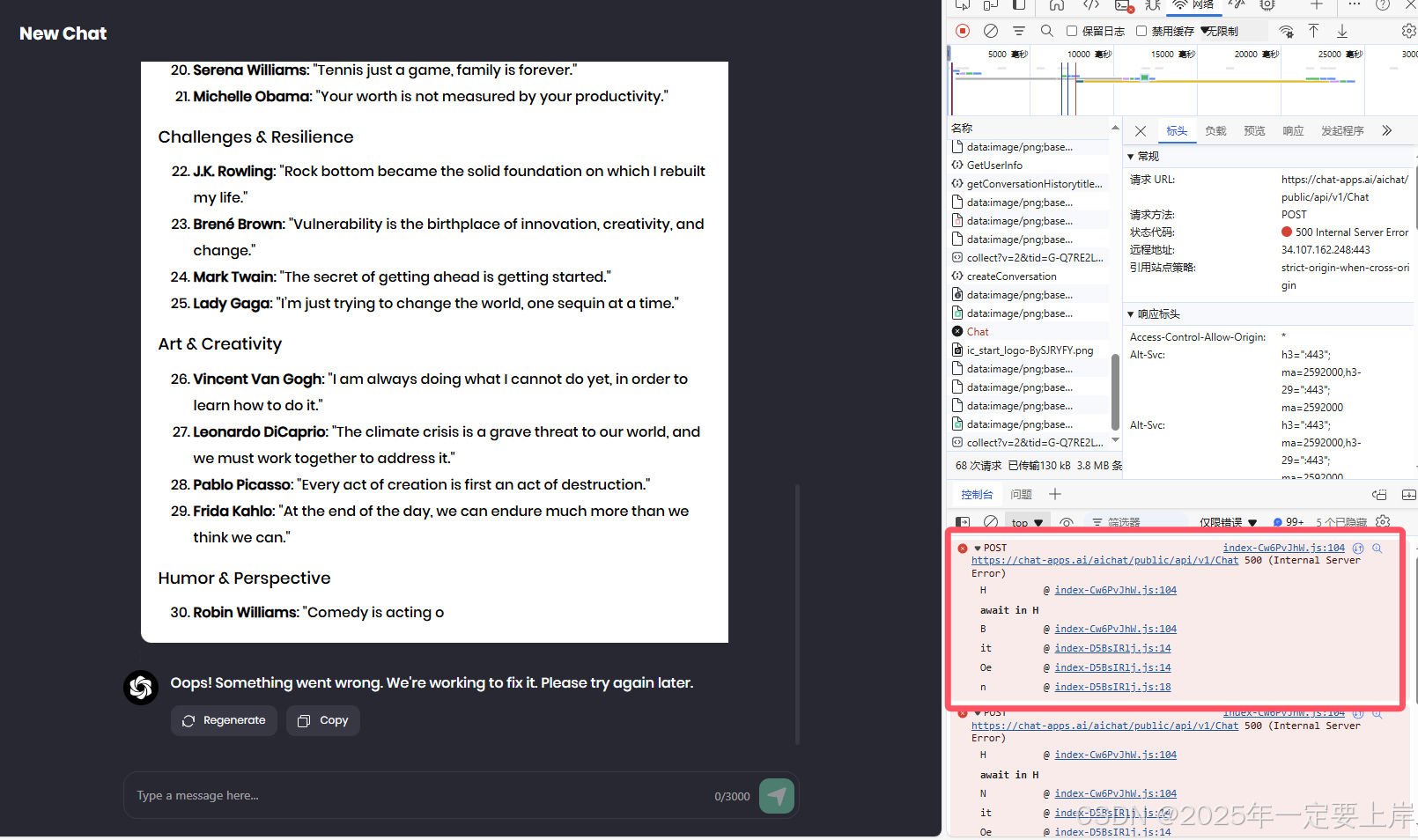Viewport: 1418px width, 840px height.
Task: Switch to the 预览 preview tab
Action: tap(1254, 130)
